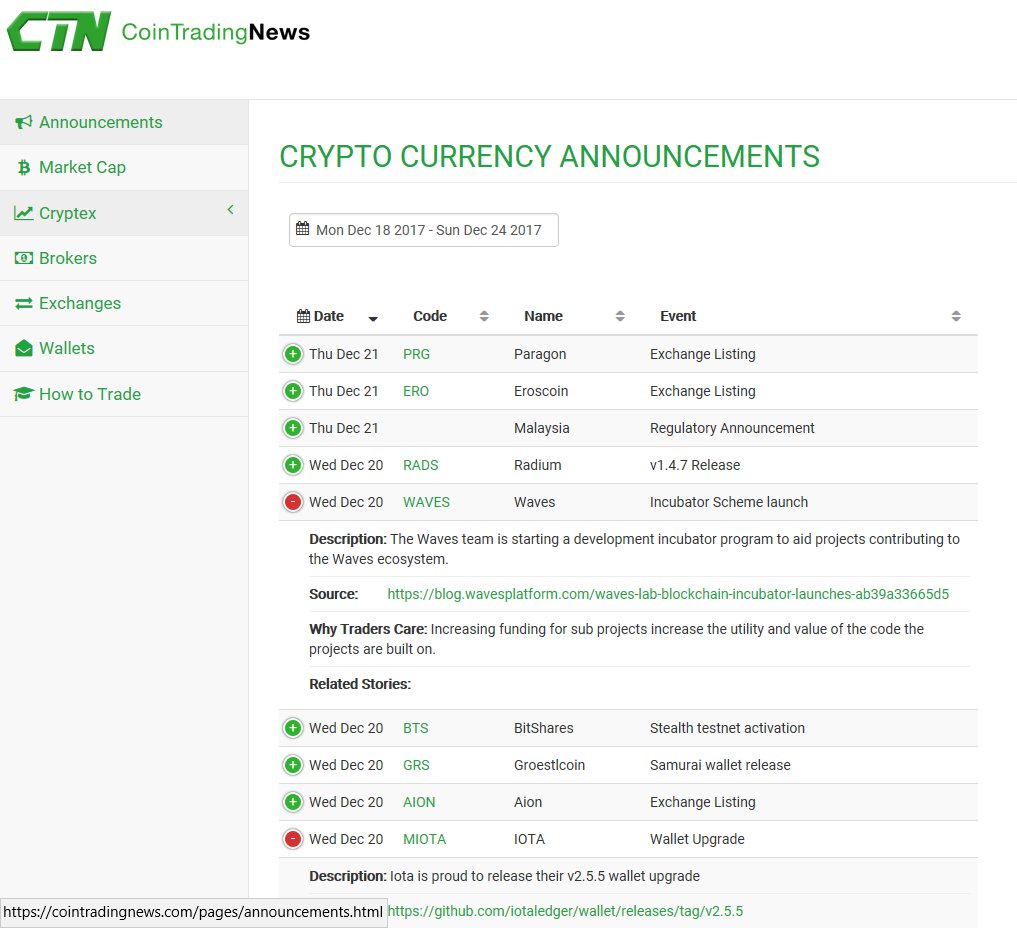Image resolution: width=1017 pixels, height=928 pixels.
Task: Click the Exchanges arrows icon
Action: click(23, 303)
